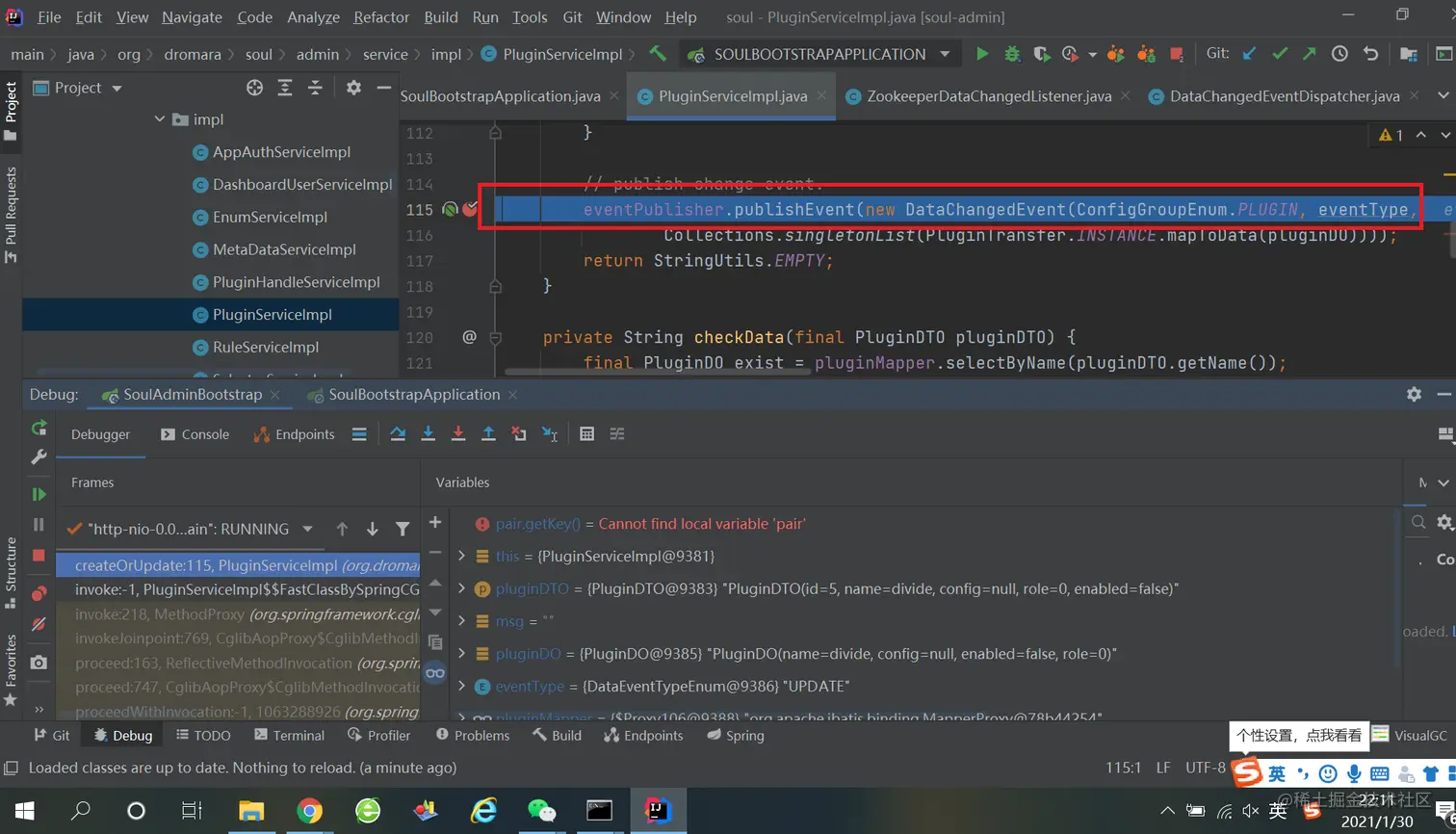Viewport: 1456px width, 834px height.
Task: Add a new watch with plus icon
Action: [x=435, y=522]
